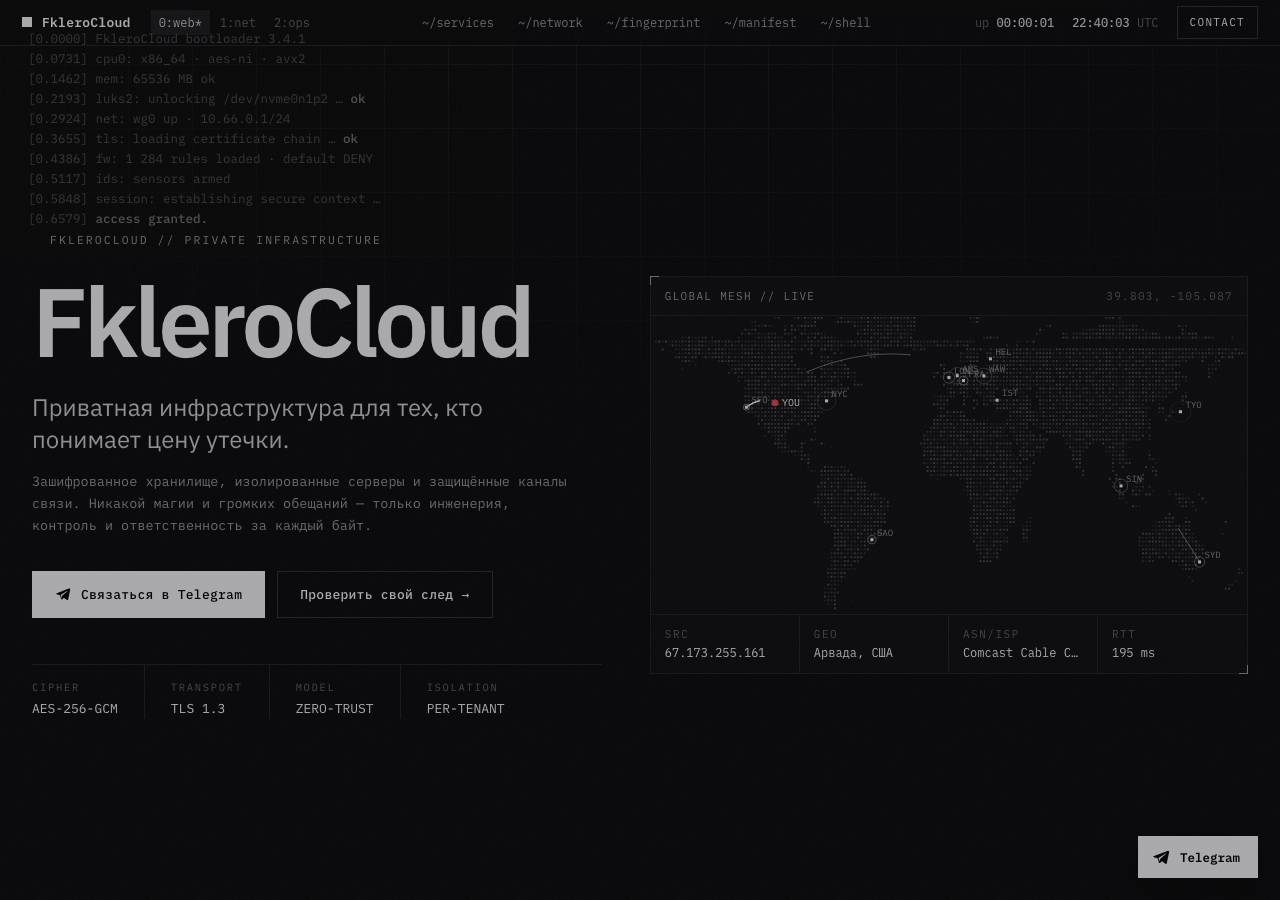Viewport: 1280px width, 900px height.
Task: Click the HEL node marker
Action: point(990,358)
